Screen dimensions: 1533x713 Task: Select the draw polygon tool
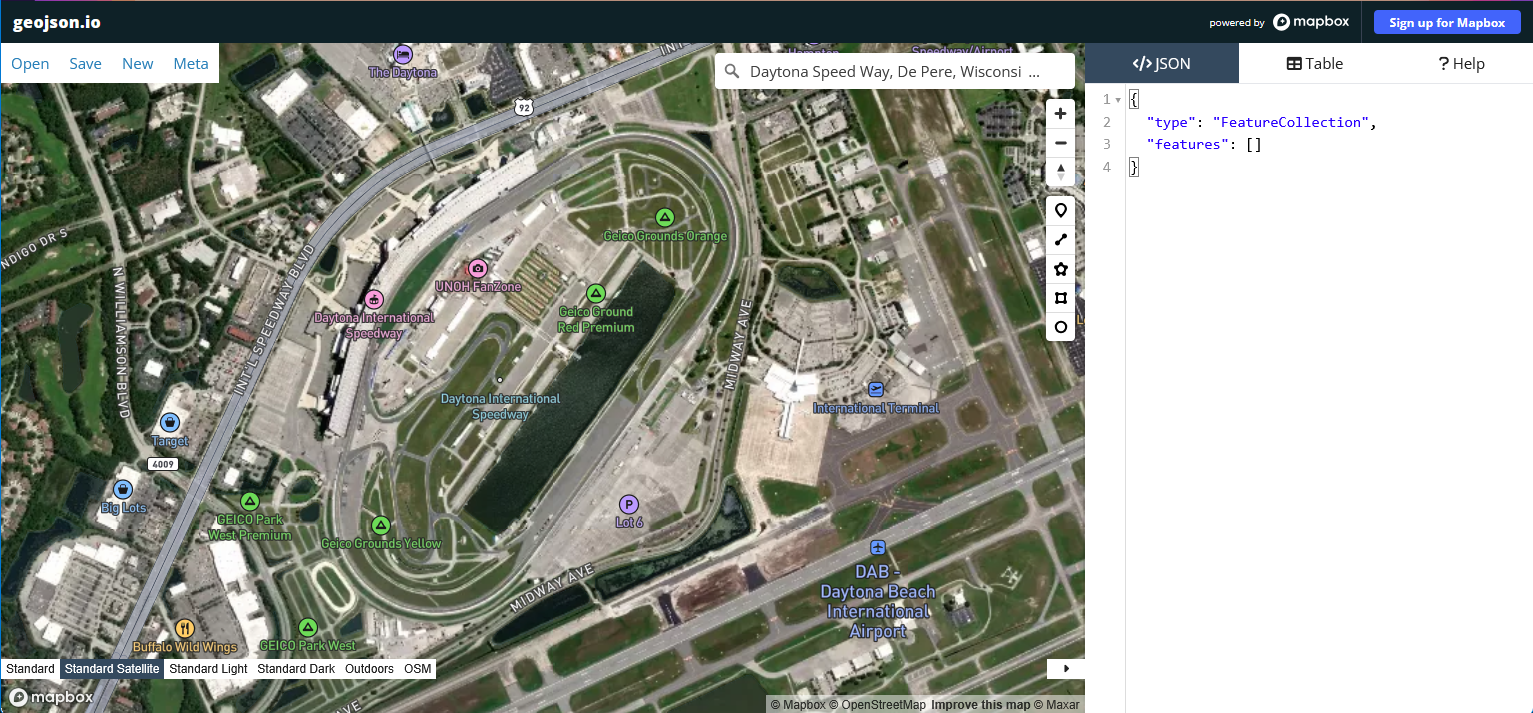pyautogui.click(x=1060, y=269)
